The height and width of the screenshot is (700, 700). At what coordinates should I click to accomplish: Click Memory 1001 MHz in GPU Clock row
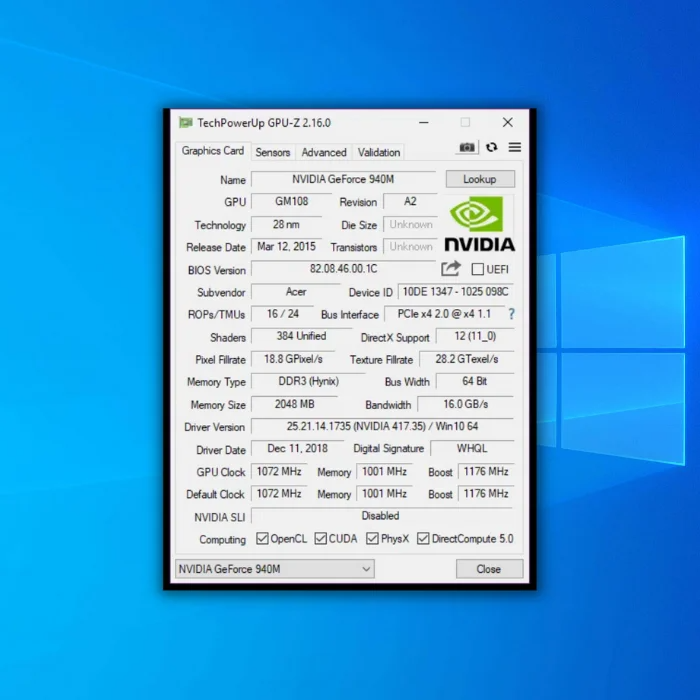384,471
